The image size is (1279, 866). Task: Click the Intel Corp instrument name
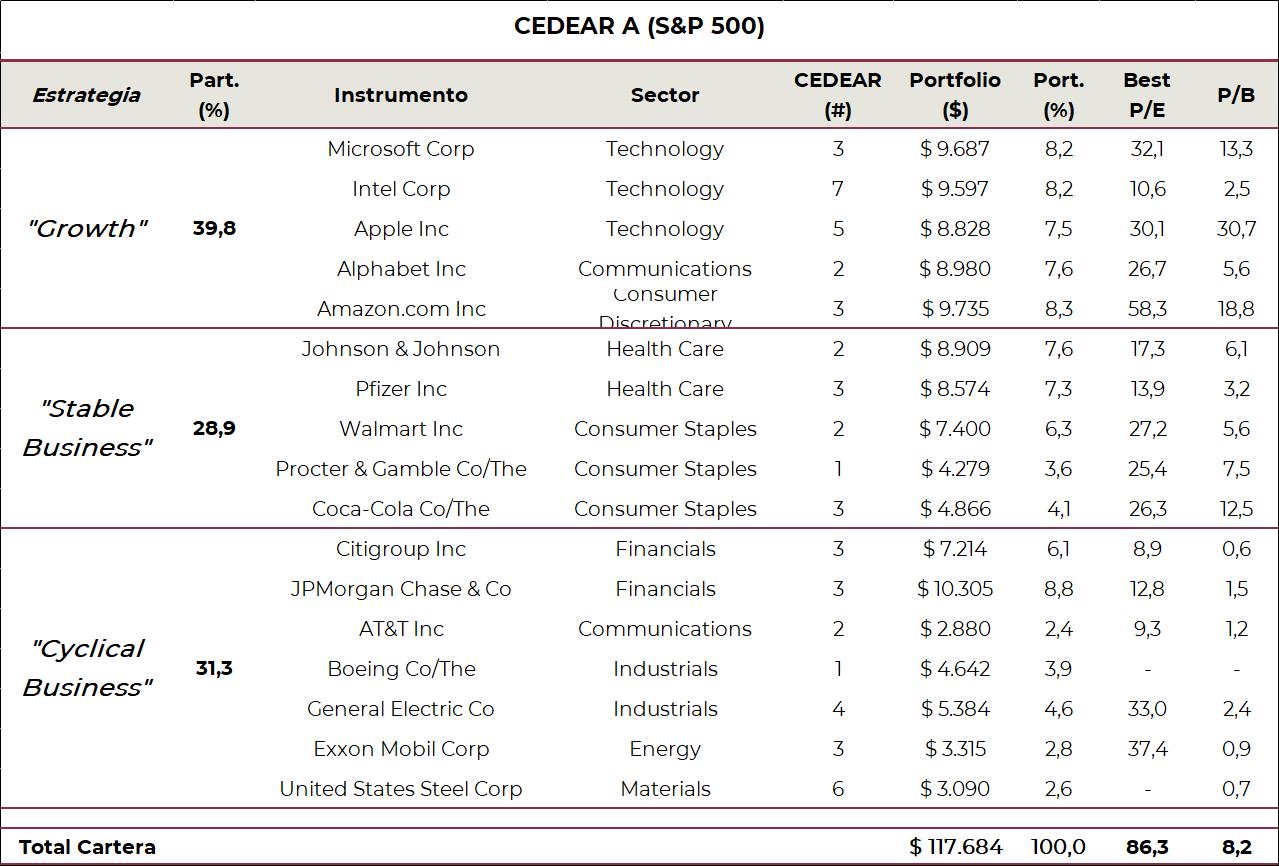point(401,189)
